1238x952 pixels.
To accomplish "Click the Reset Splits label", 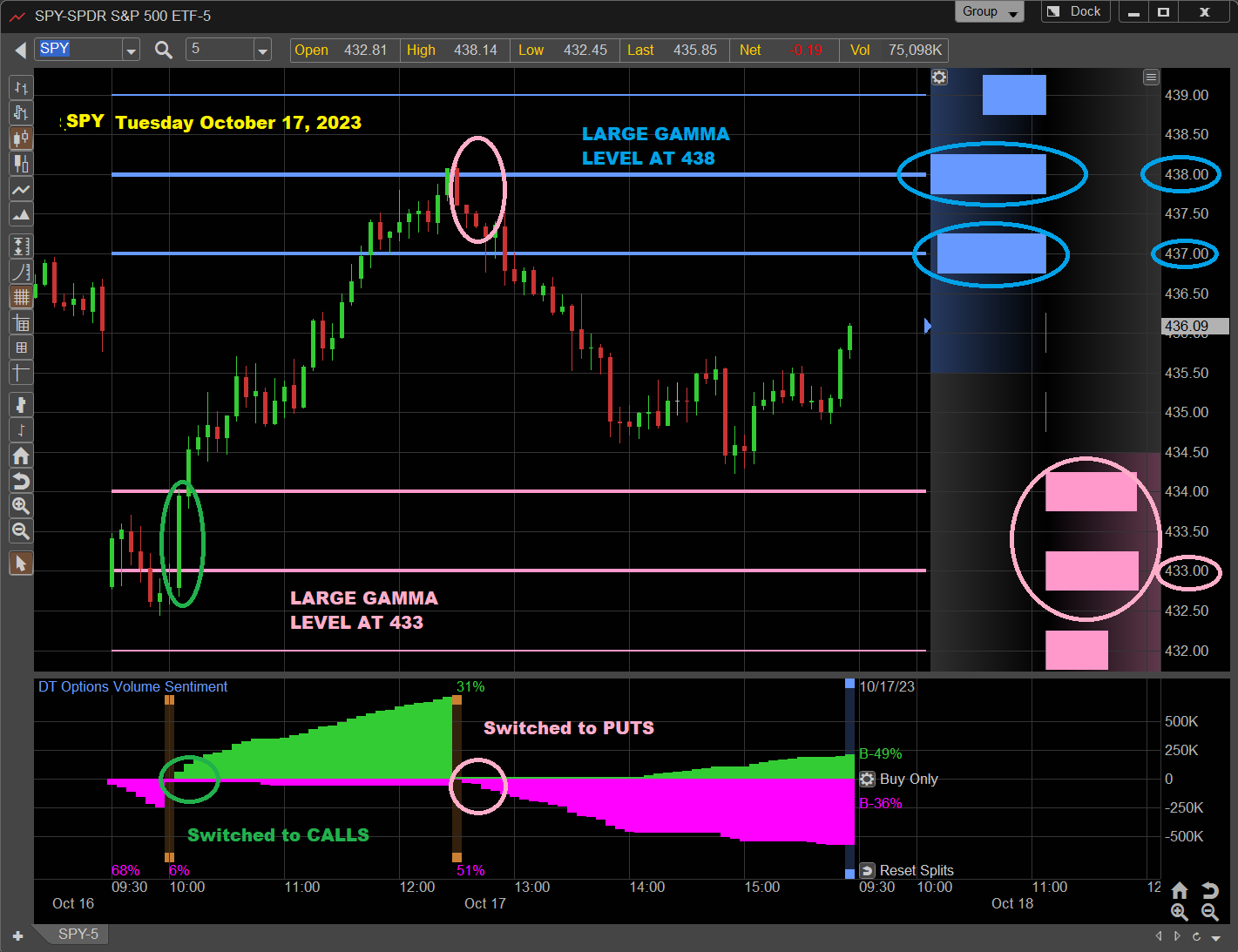I will pyautogui.click(x=917, y=870).
